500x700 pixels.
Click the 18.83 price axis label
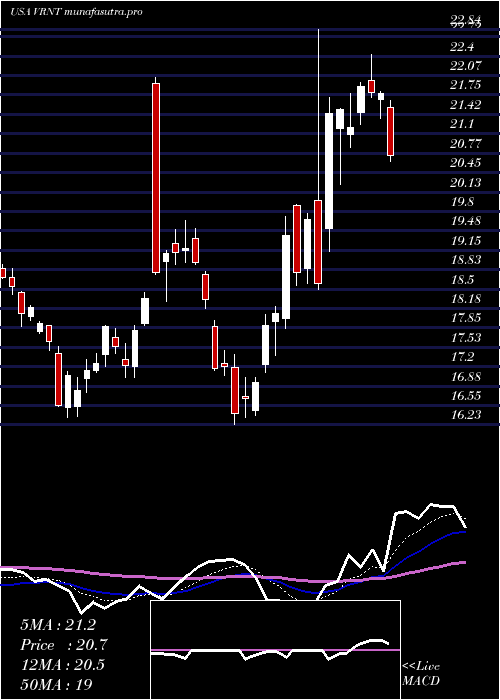click(x=466, y=260)
